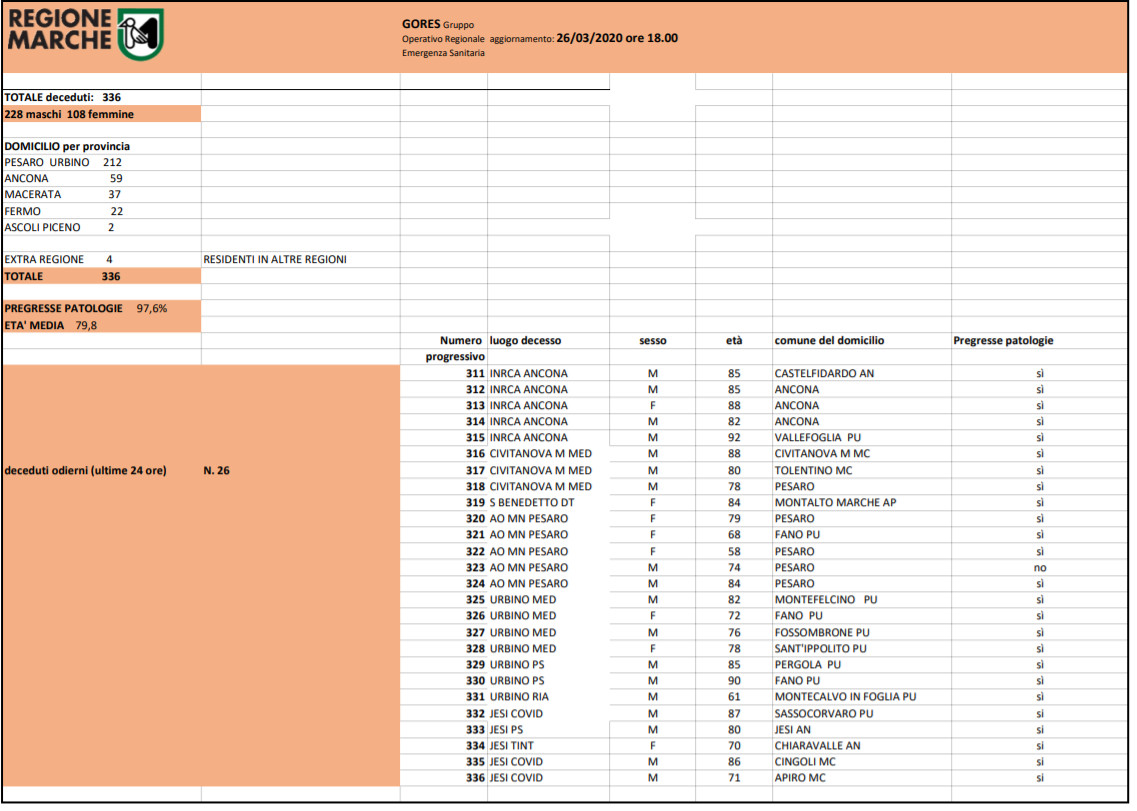This screenshot has width=1137, height=811.
Task: Select the TOLENTINO MC cell
Action: point(813,470)
